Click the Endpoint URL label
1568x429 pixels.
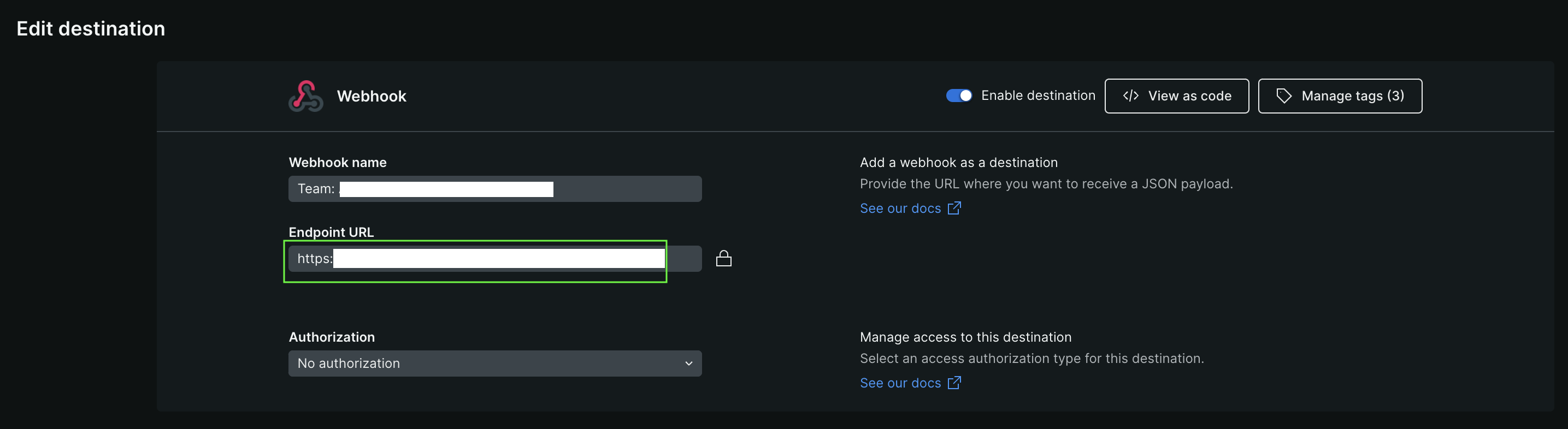[331, 232]
